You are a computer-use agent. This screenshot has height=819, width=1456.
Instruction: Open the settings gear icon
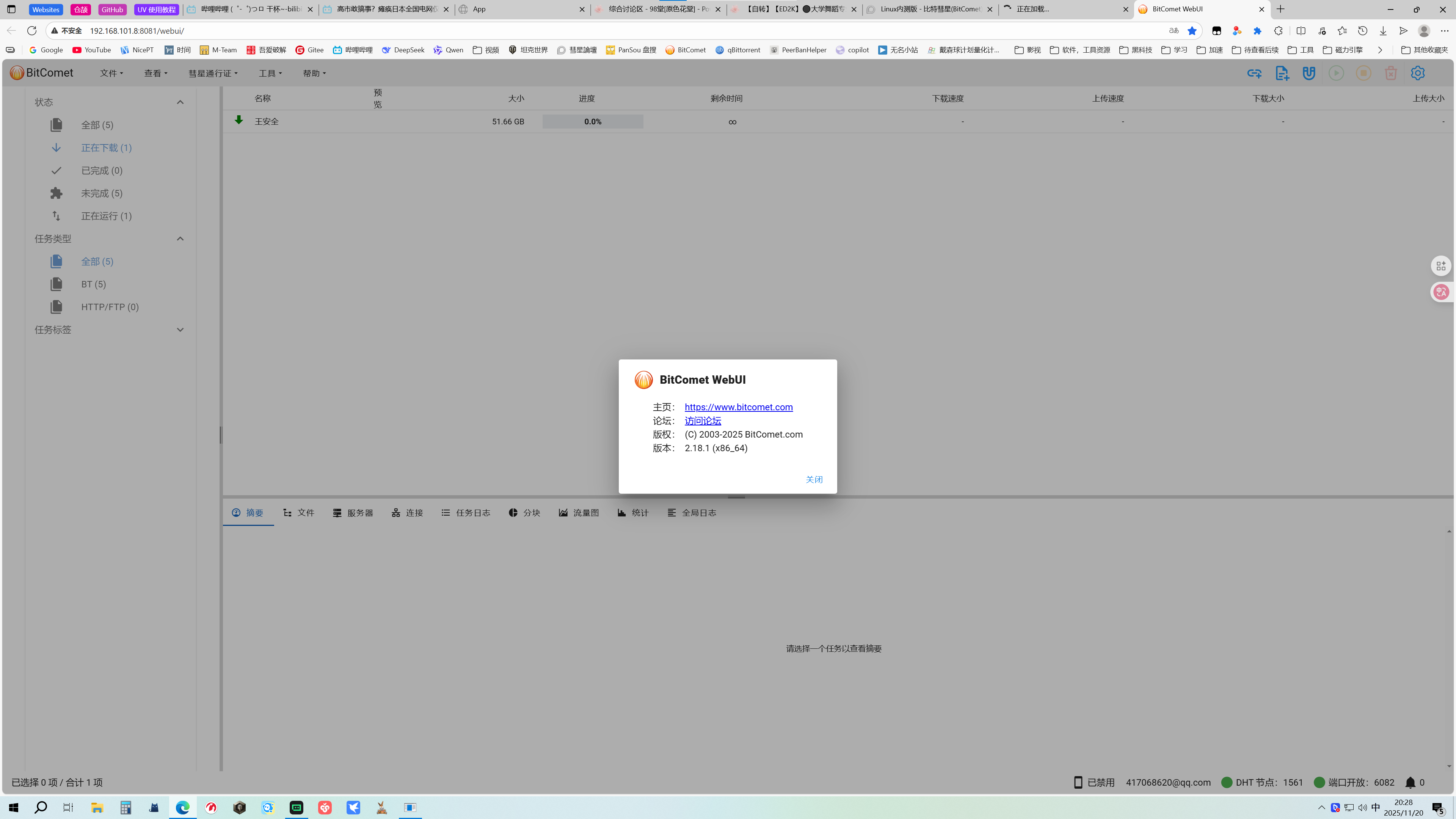1418,73
